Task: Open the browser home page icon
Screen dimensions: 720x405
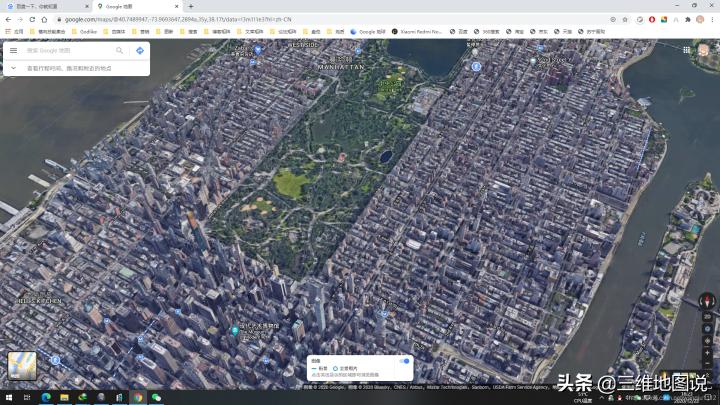Action: coord(44,19)
